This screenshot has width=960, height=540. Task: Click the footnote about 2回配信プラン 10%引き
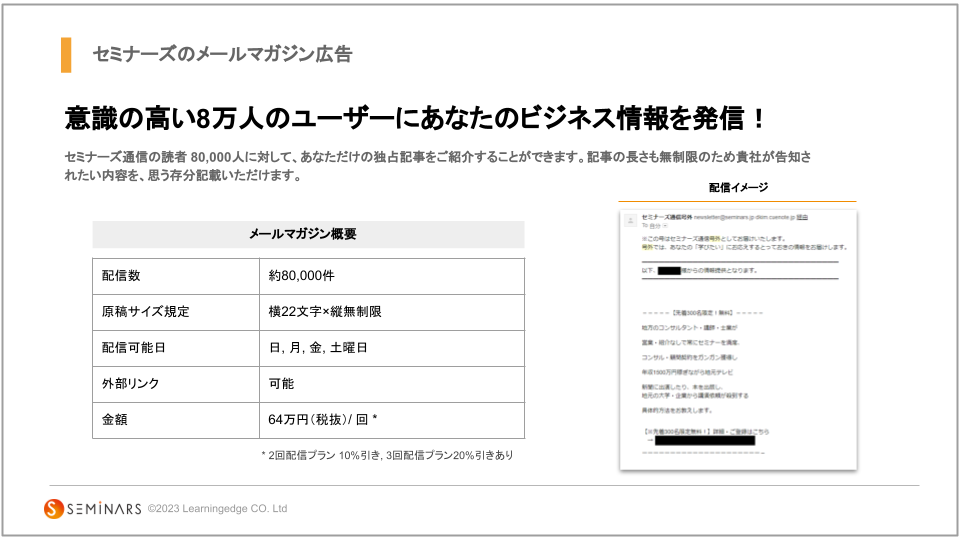point(387,456)
